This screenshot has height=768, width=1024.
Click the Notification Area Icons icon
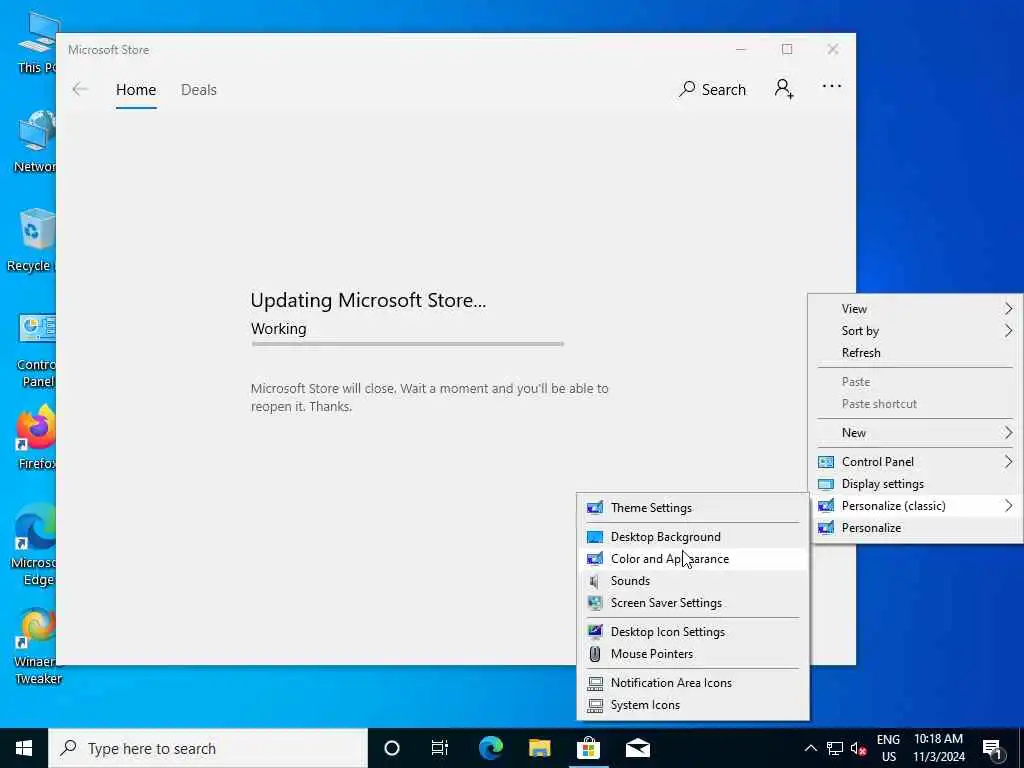(x=595, y=683)
